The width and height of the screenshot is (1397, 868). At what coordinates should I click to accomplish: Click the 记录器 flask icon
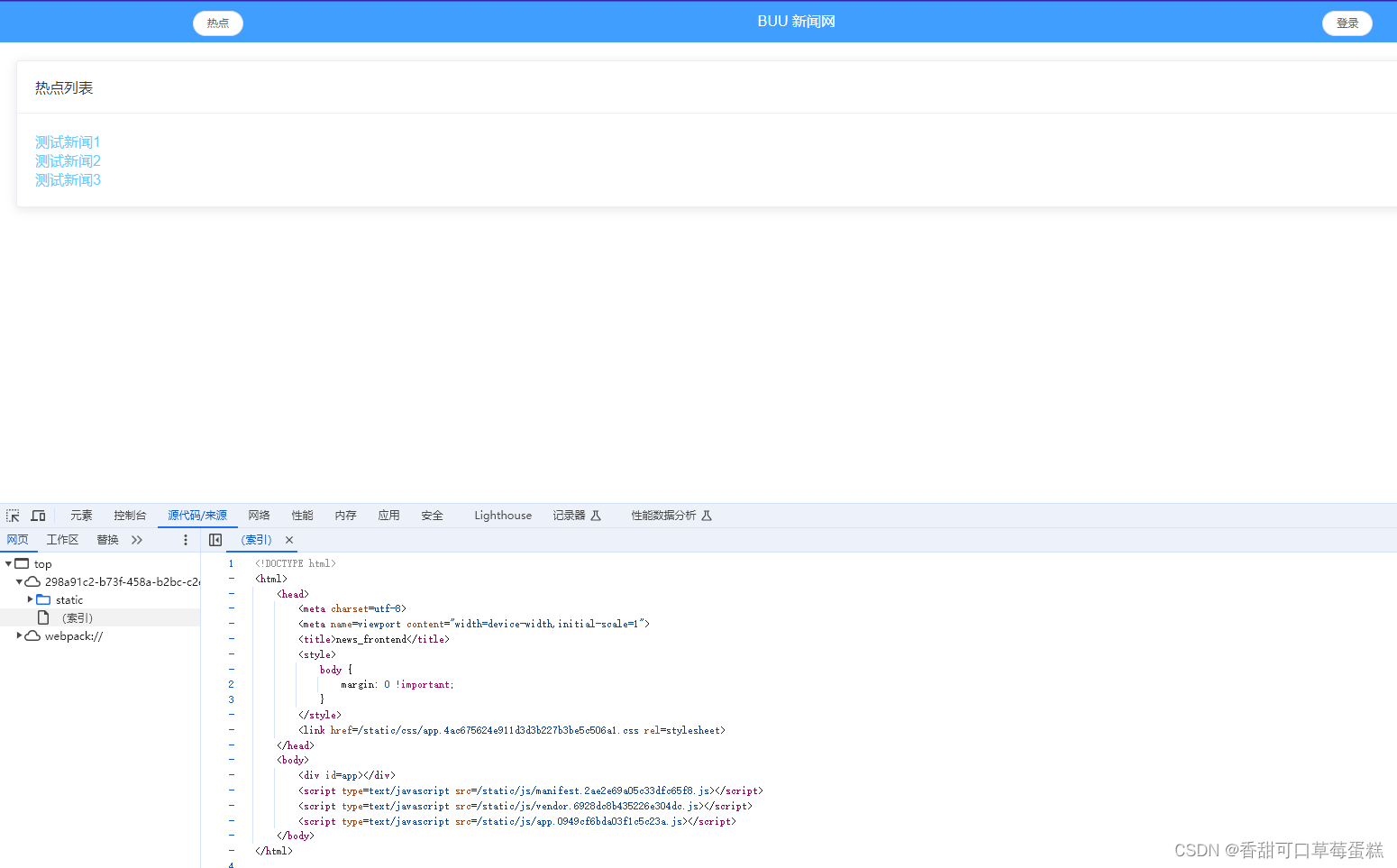click(596, 516)
